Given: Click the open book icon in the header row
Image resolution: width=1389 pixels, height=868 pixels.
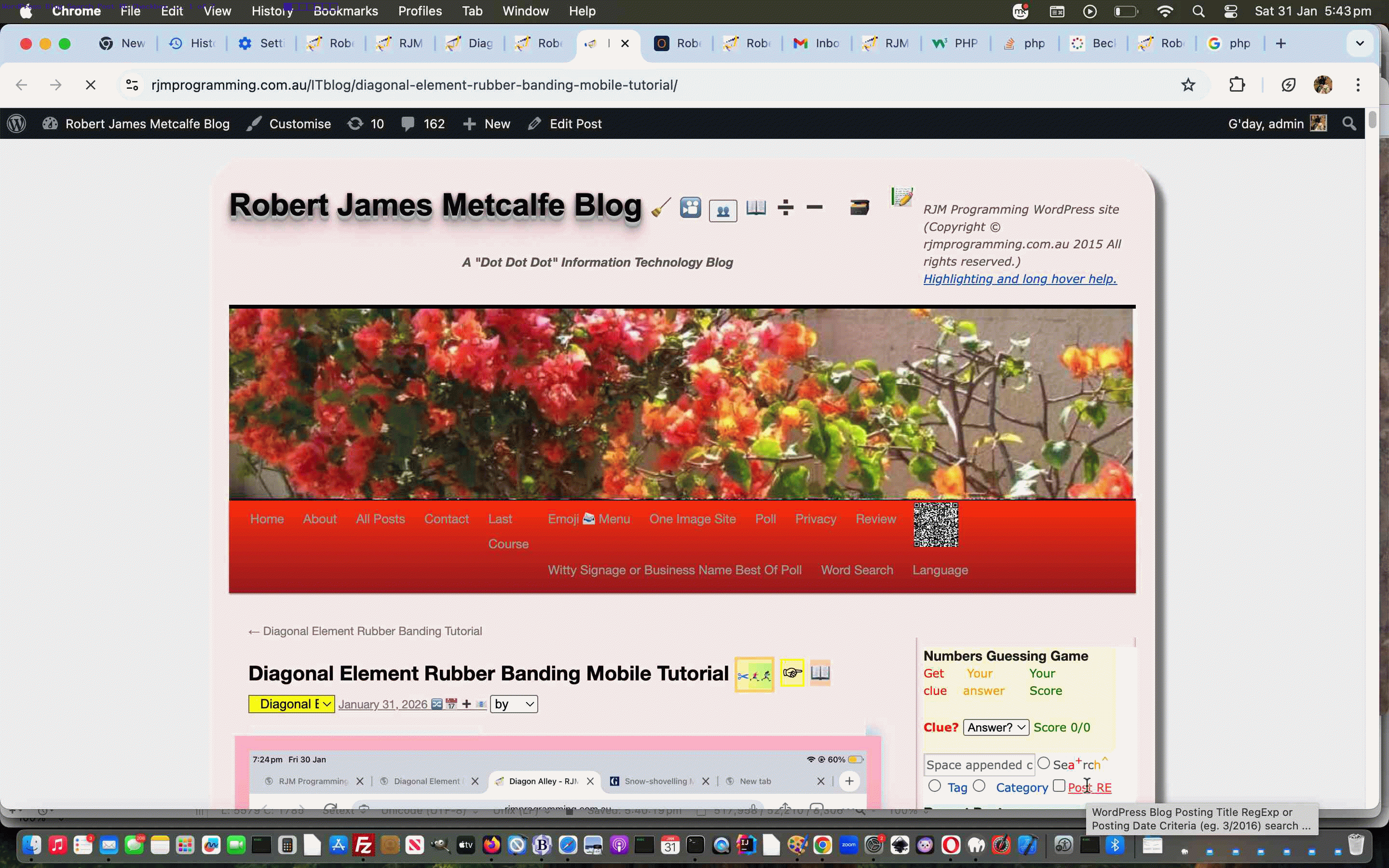Looking at the screenshot, I should coord(756,207).
